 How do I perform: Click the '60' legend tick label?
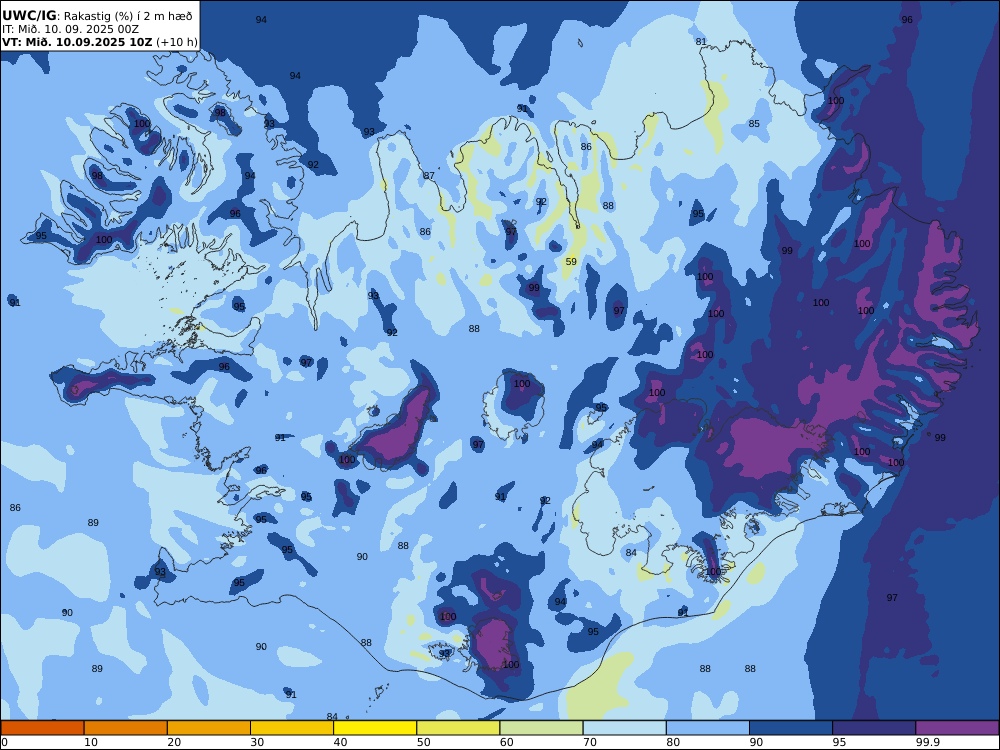(x=507, y=742)
